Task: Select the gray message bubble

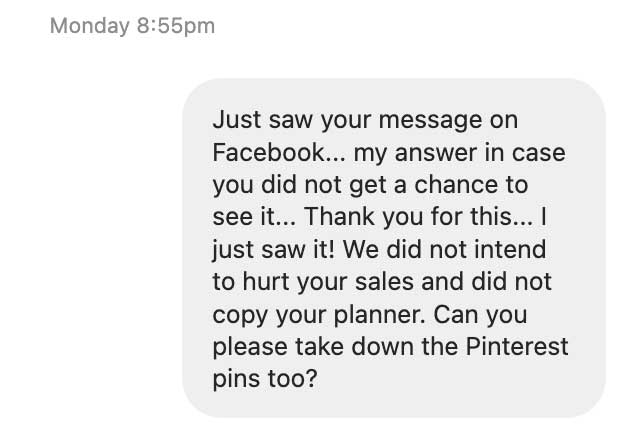Action: tap(394, 248)
